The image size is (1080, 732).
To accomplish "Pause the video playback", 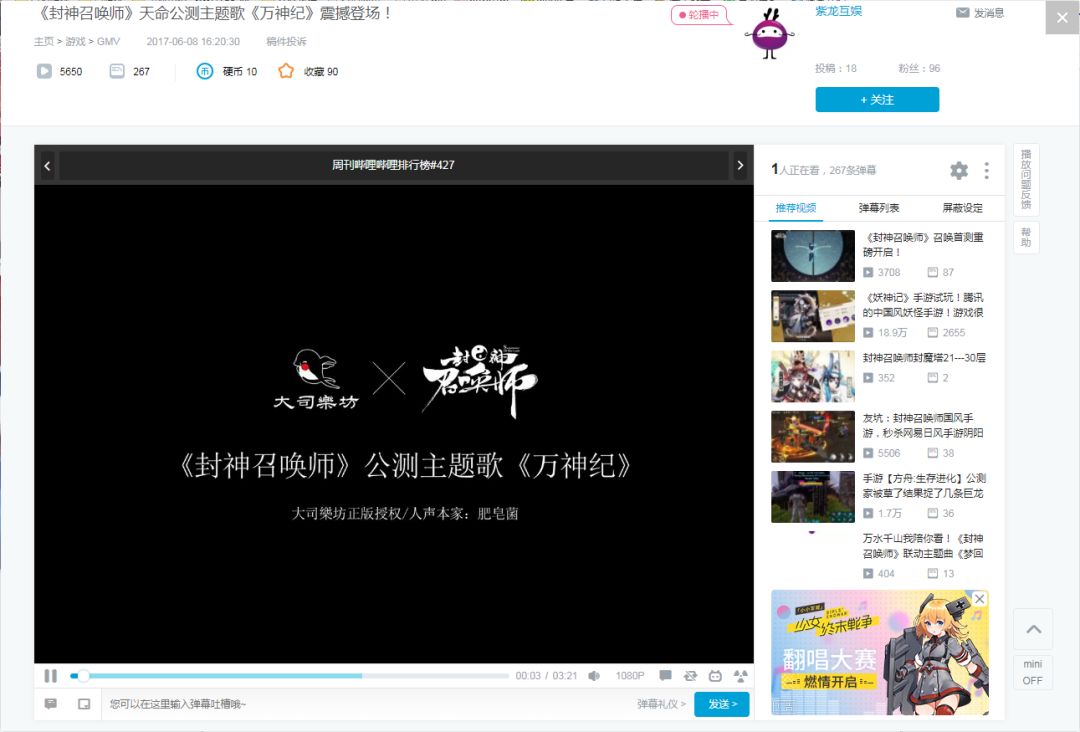I will tap(50, 676).
